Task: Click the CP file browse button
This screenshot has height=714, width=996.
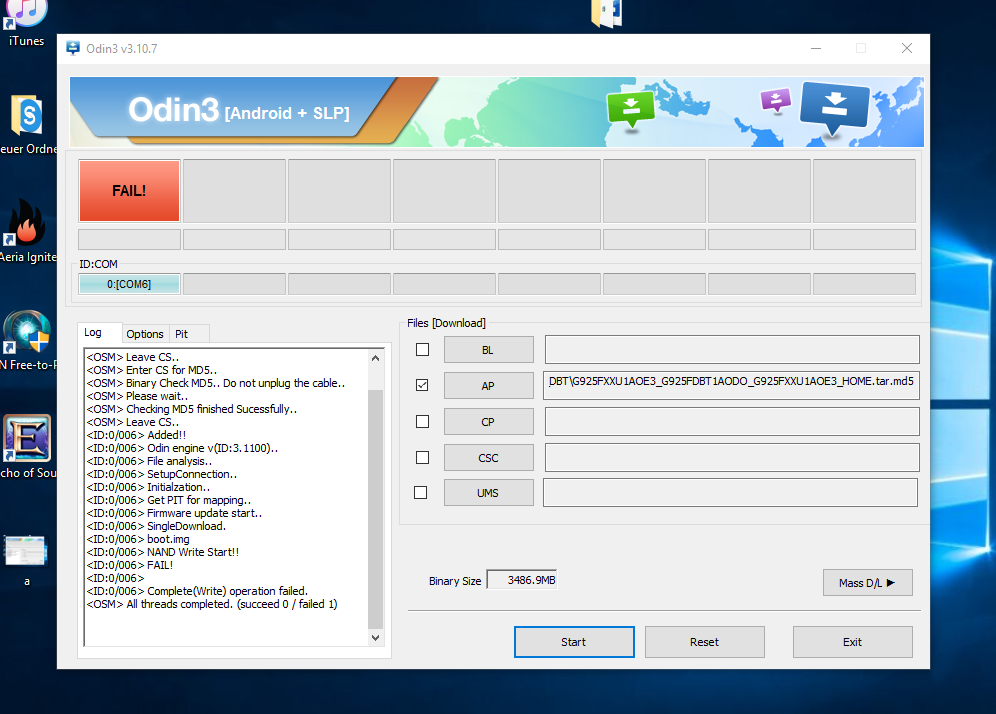Action: click(488, 422)
